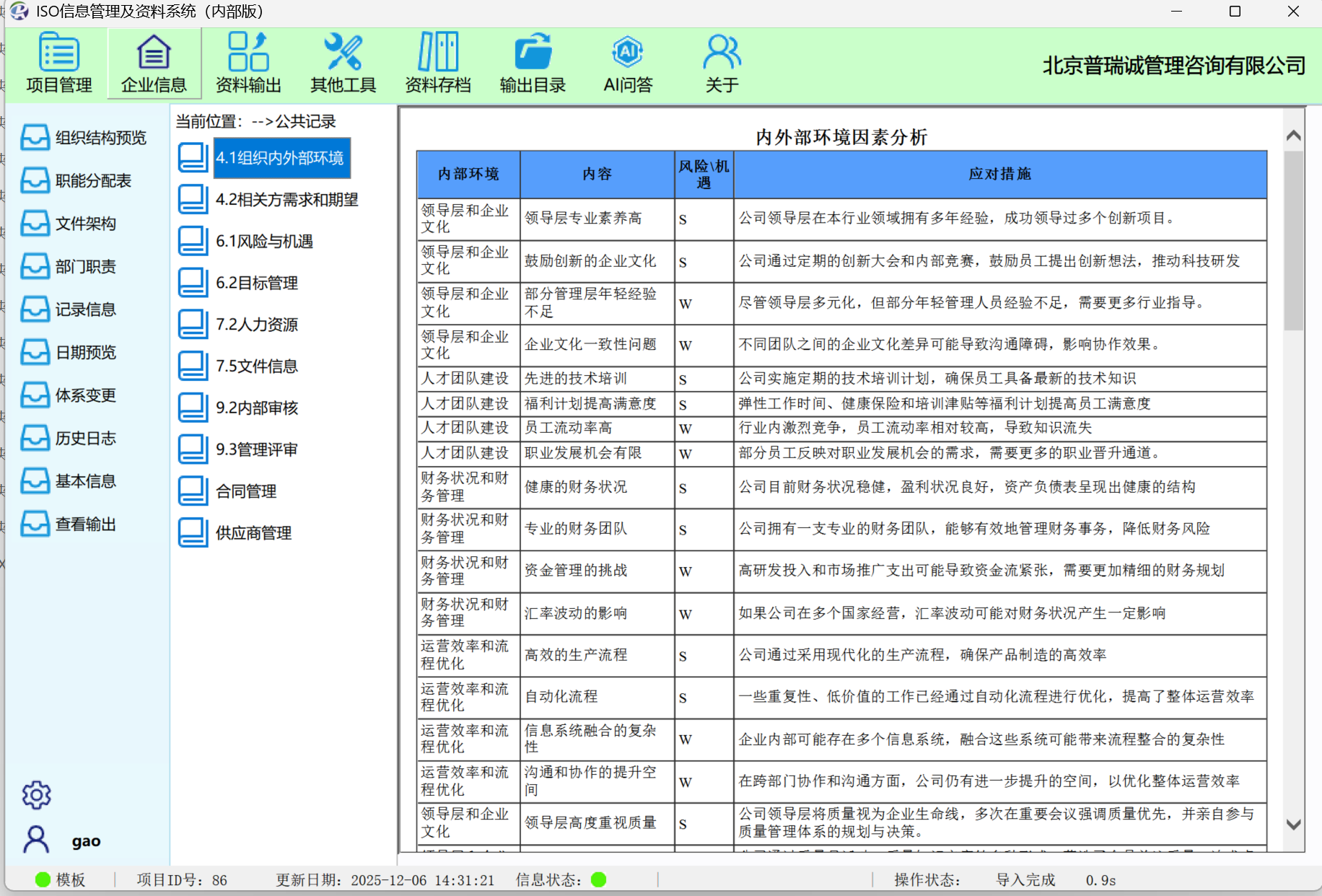Image resolution: width=1322 pixels, height=896 pixels.
Task: Open settings gear in left sidebar
Action: coord(36,795)
